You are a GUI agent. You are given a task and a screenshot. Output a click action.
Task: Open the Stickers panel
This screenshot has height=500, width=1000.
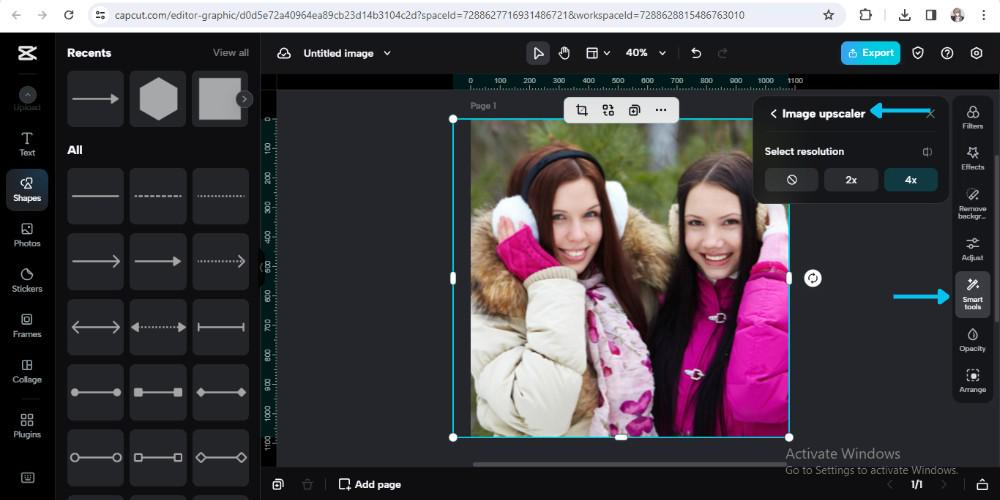pos(27,280)
